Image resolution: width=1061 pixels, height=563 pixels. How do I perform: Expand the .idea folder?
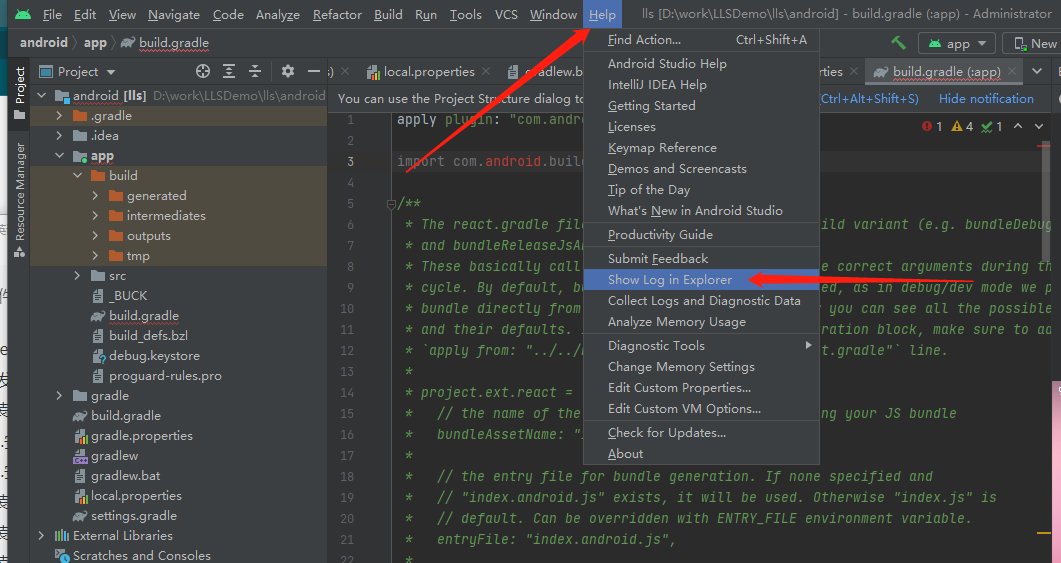[60, 135]
